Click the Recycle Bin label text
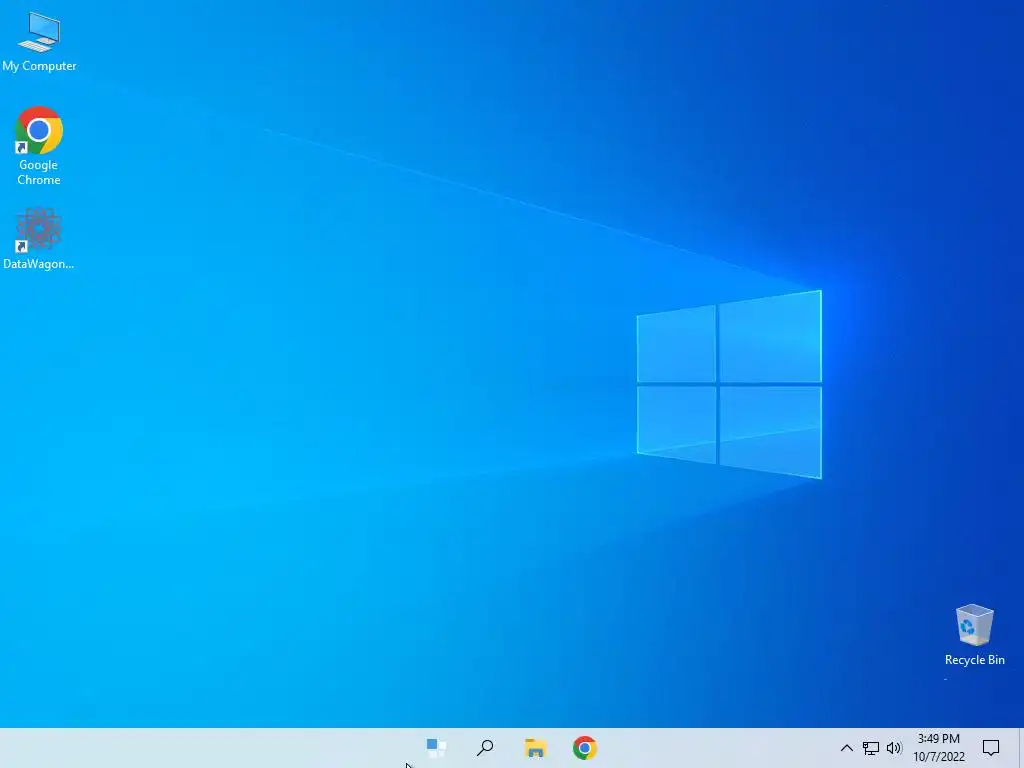This screenshot has height=768, width=1024. click(974, 660)
